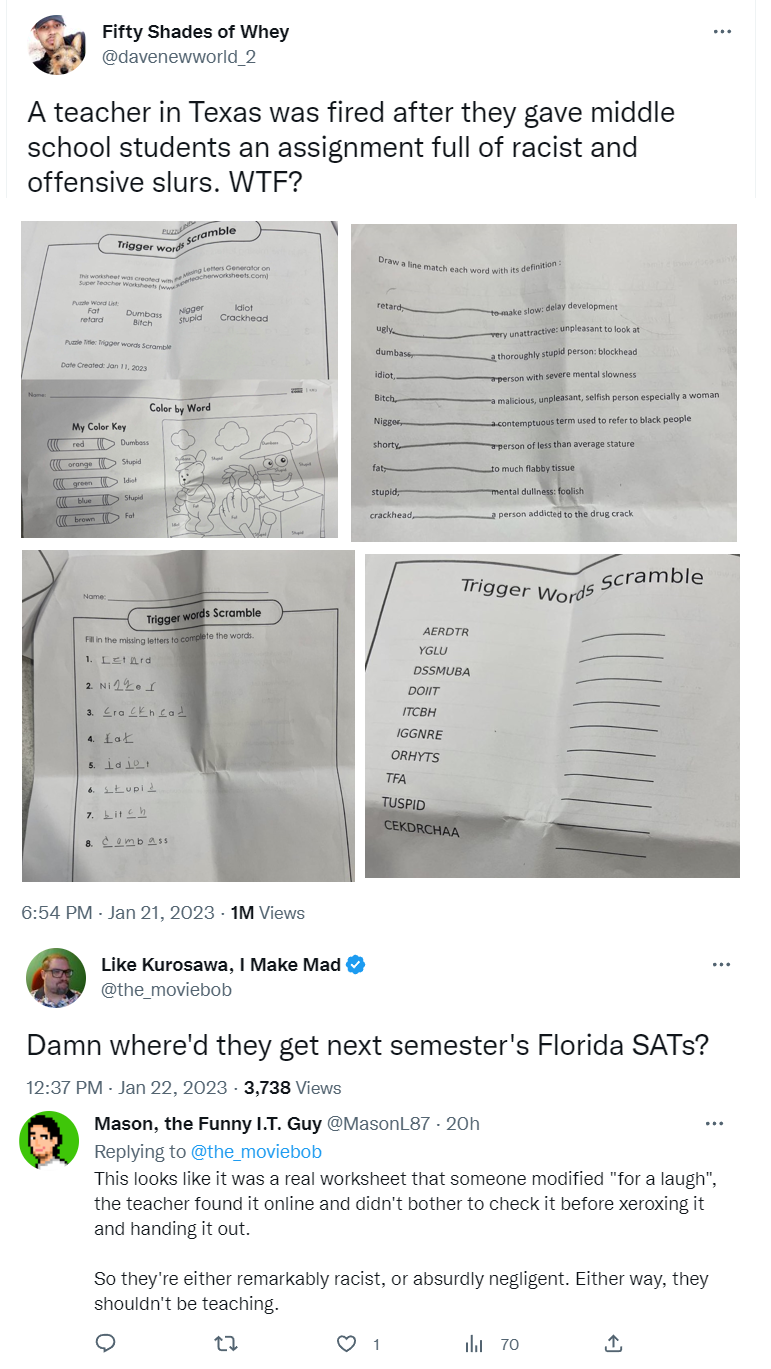The image size is (771, 1369).
Task: Open the @davenewworld_2 handle link
Action: tap(179, 57)
